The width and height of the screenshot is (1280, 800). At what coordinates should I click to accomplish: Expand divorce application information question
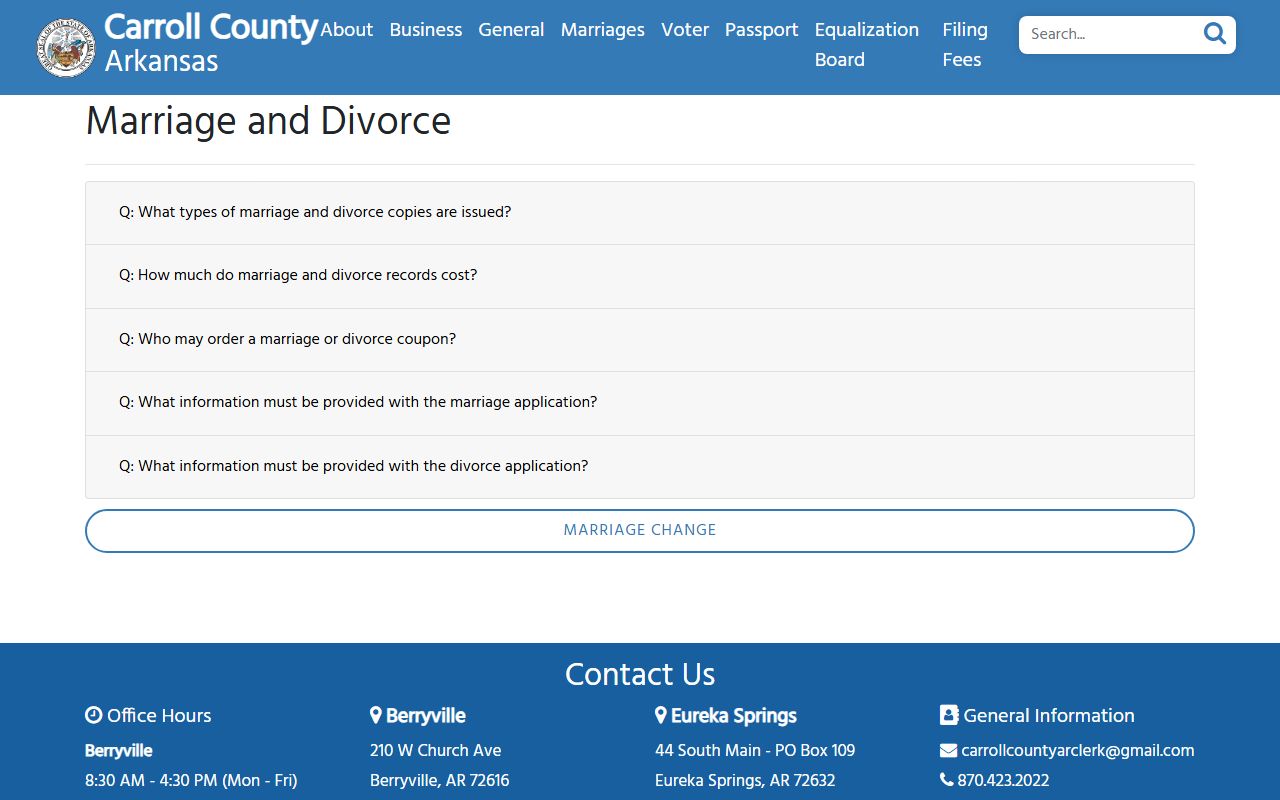[353, 466]
